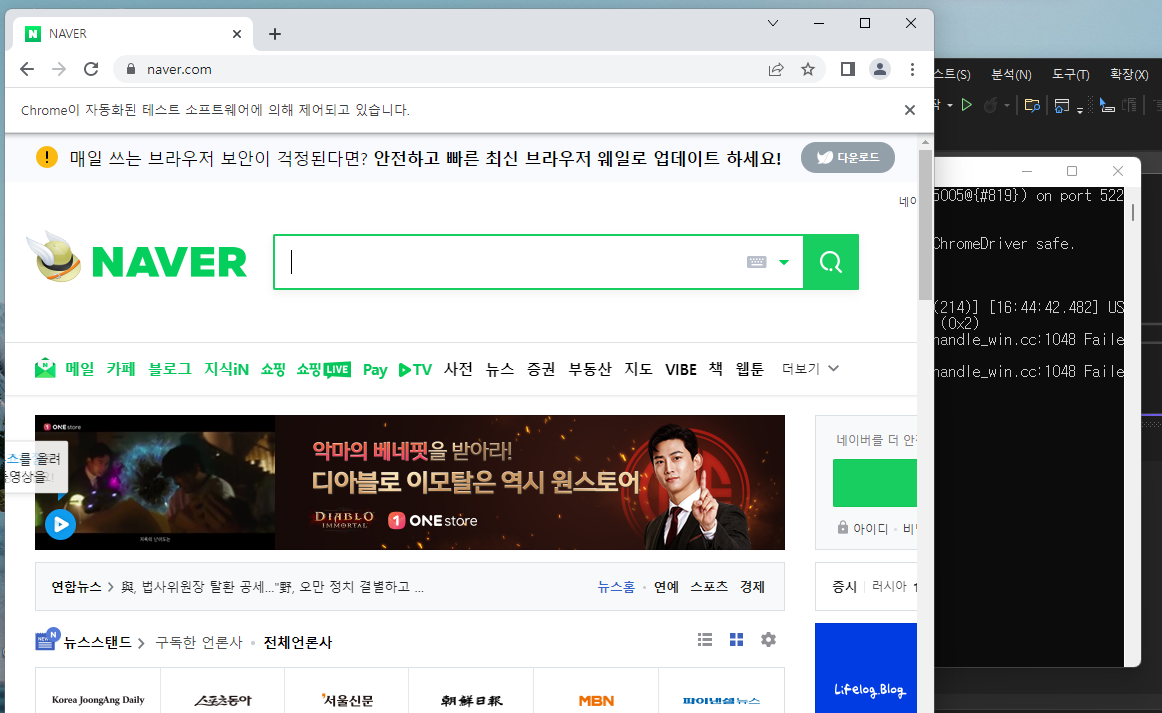Screen dimensions: 1162x713
Task: Click green start-without-debugging arrow in Visual Studio
Action: pyautogui.click(x=966, y=105)
